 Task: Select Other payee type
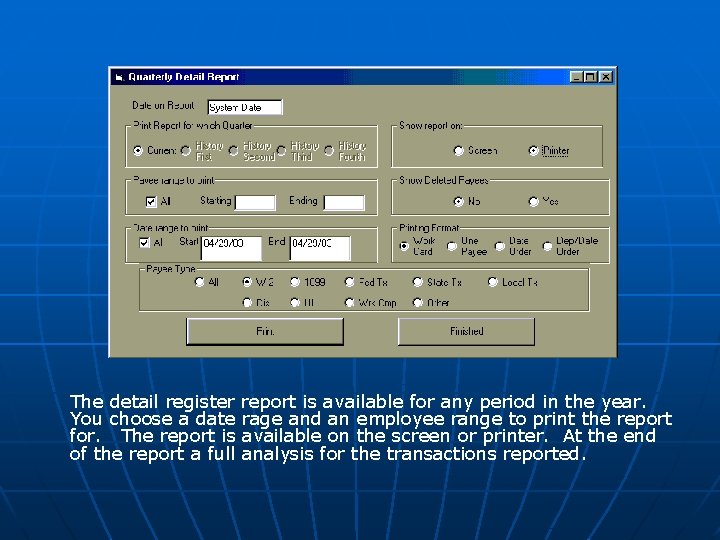(417, 303)
